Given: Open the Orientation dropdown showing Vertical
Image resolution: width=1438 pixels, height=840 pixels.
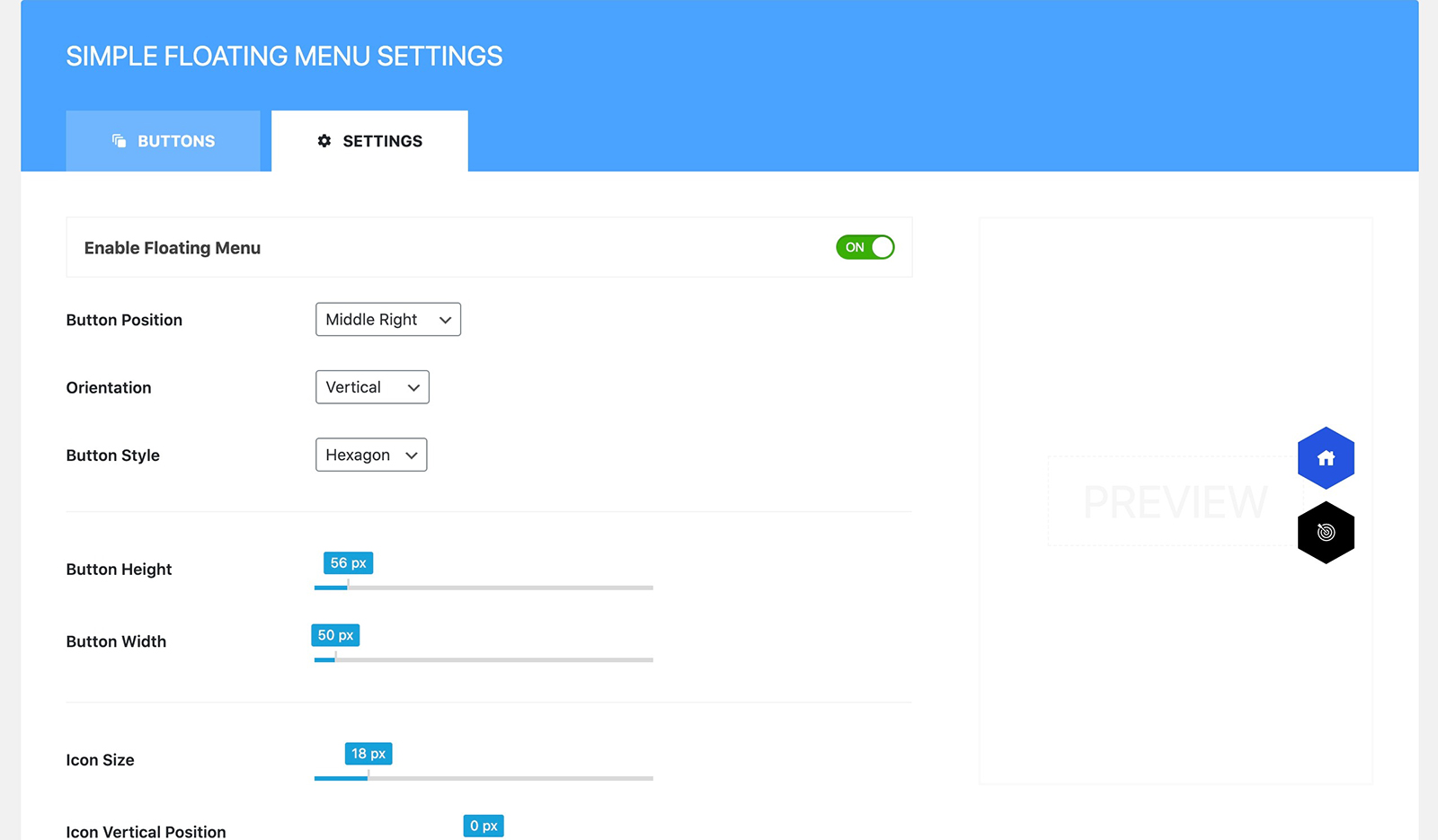Looking at the screenshot, I should click(372, 387).
